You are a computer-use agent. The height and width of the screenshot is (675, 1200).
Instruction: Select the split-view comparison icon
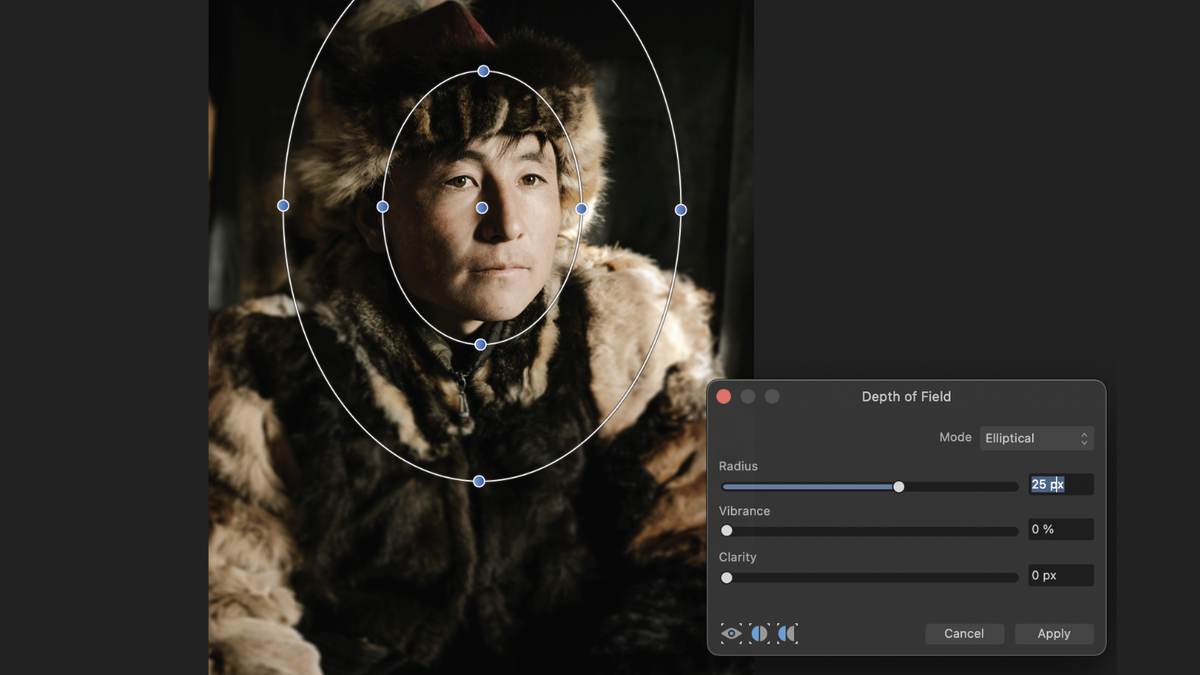coord(759,633)
